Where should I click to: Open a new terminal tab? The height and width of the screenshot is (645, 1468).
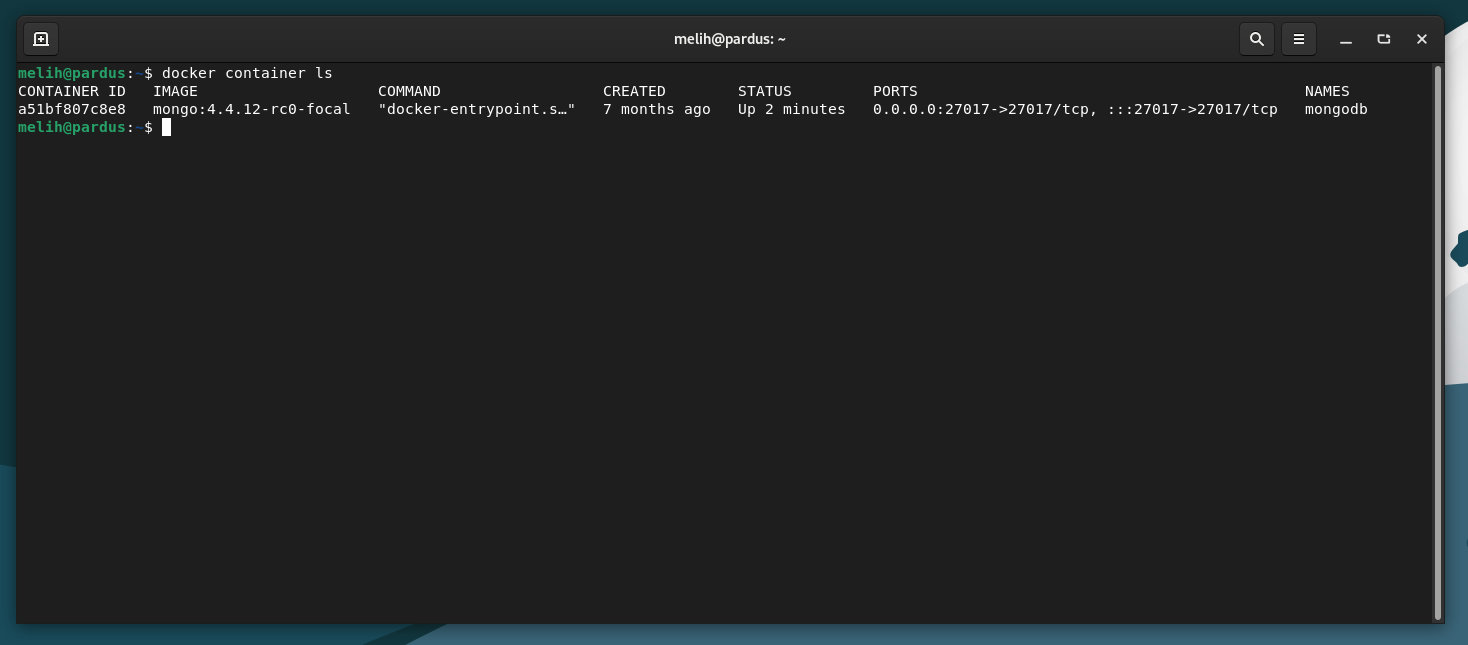tap(41, 39)
